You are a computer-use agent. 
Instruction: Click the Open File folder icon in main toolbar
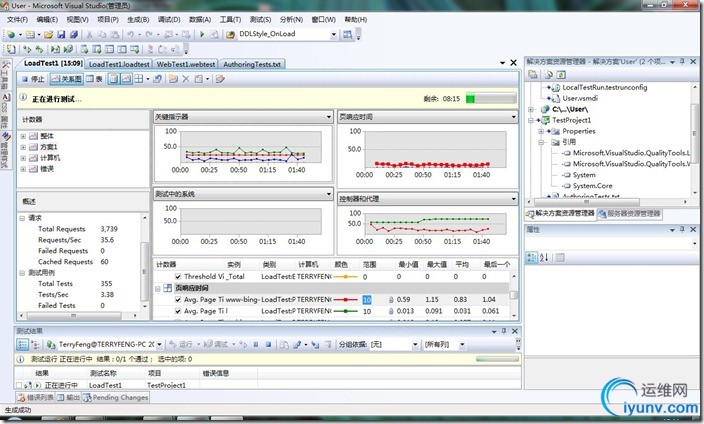48,35
